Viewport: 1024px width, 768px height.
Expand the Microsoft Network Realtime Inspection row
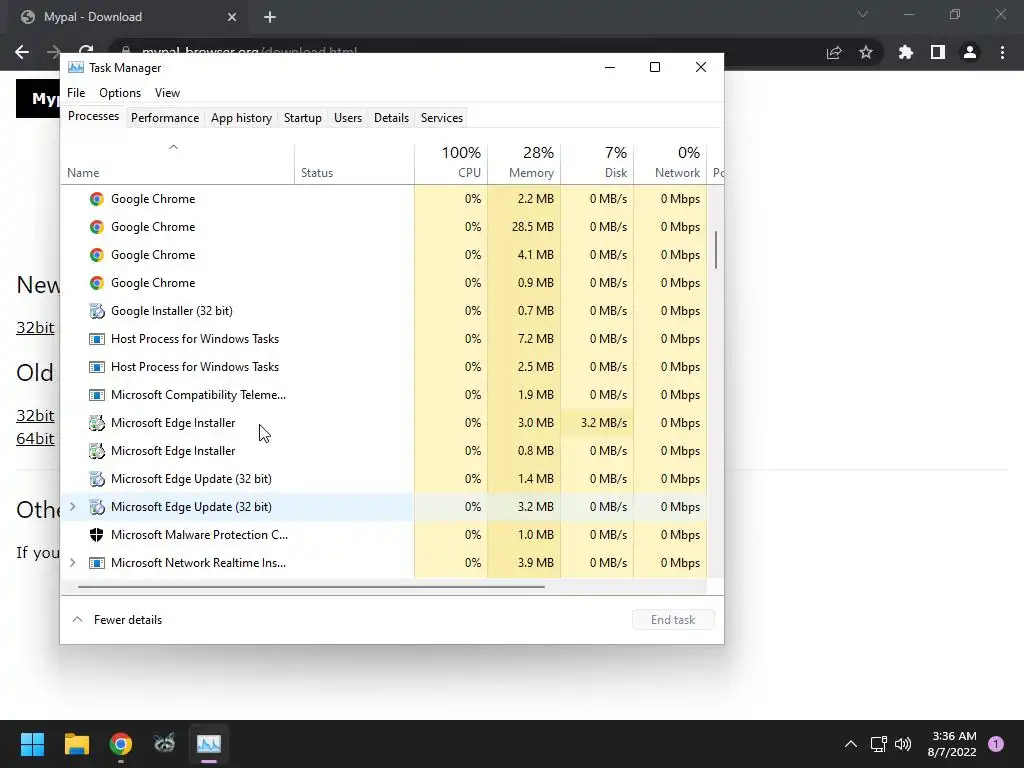pyautogui.click(x=72, y=563)
